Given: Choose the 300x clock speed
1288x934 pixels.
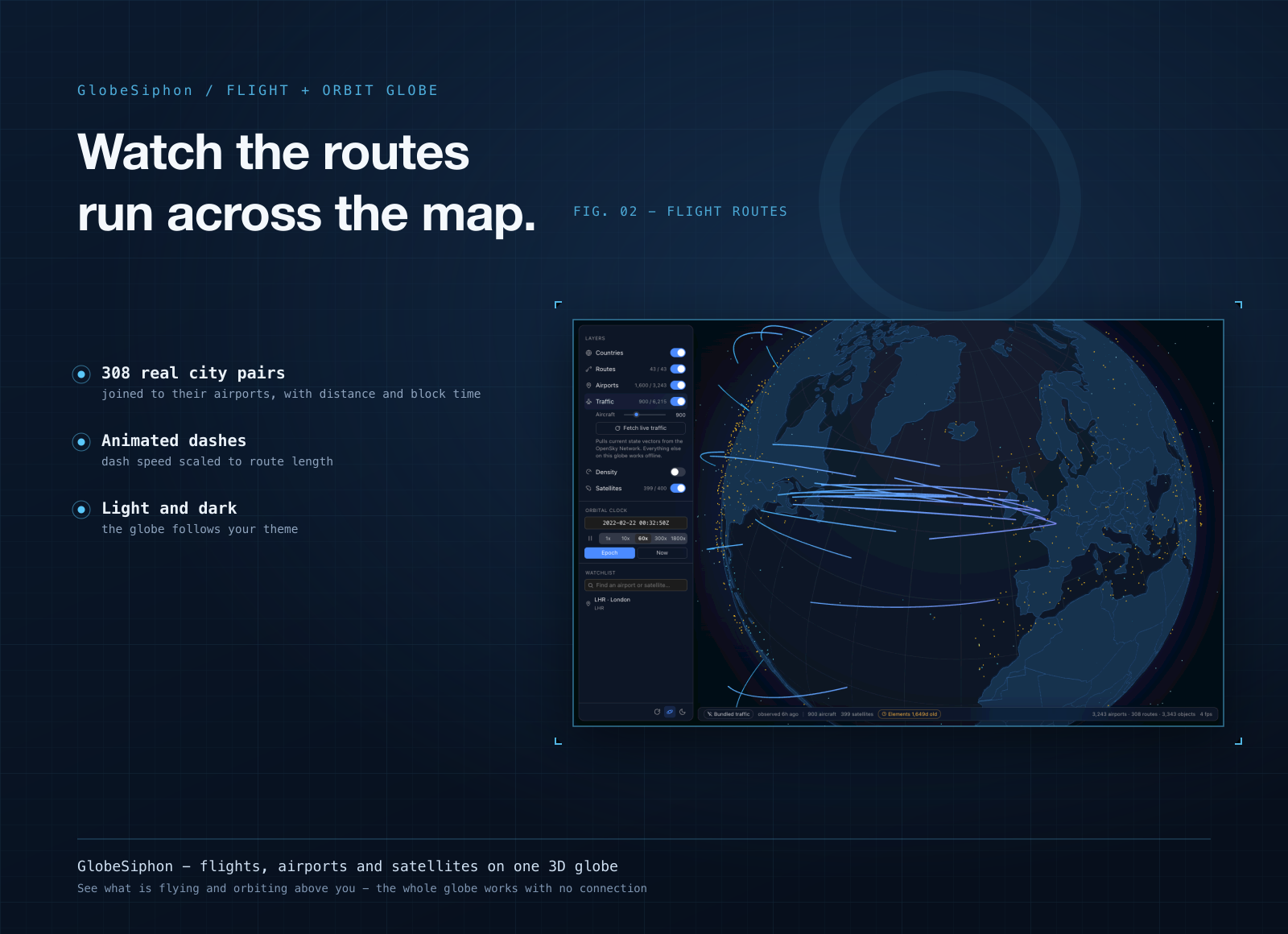Looking at the screenshot, I should [x=661, y=539].
